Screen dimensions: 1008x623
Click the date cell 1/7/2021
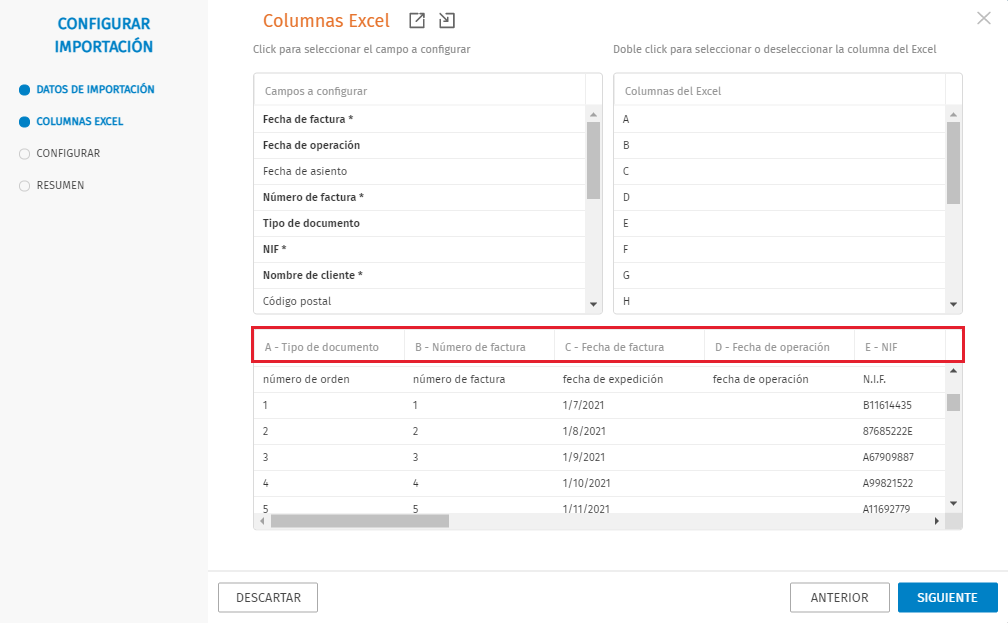point(629,406)
